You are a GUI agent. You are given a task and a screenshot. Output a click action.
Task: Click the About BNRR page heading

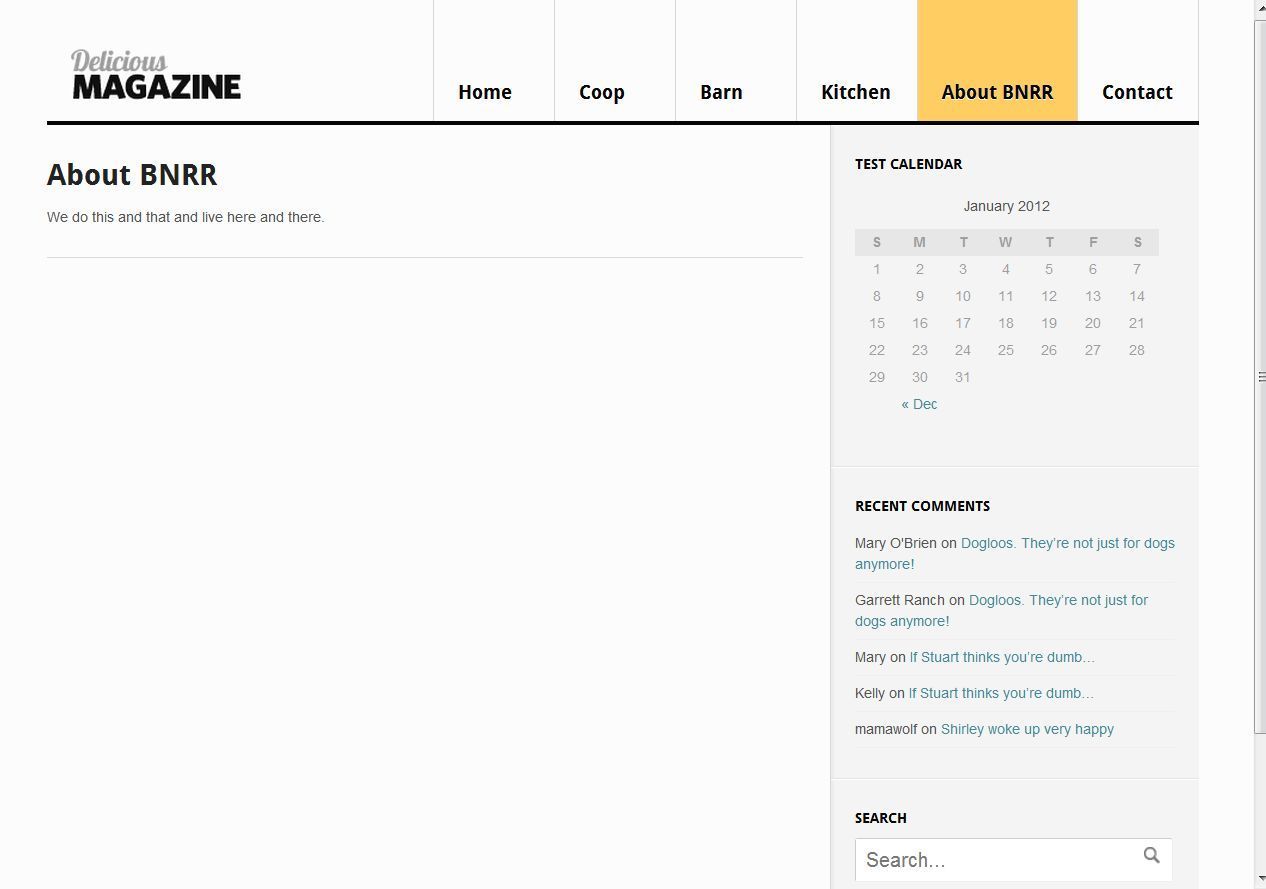coord(132,175)
